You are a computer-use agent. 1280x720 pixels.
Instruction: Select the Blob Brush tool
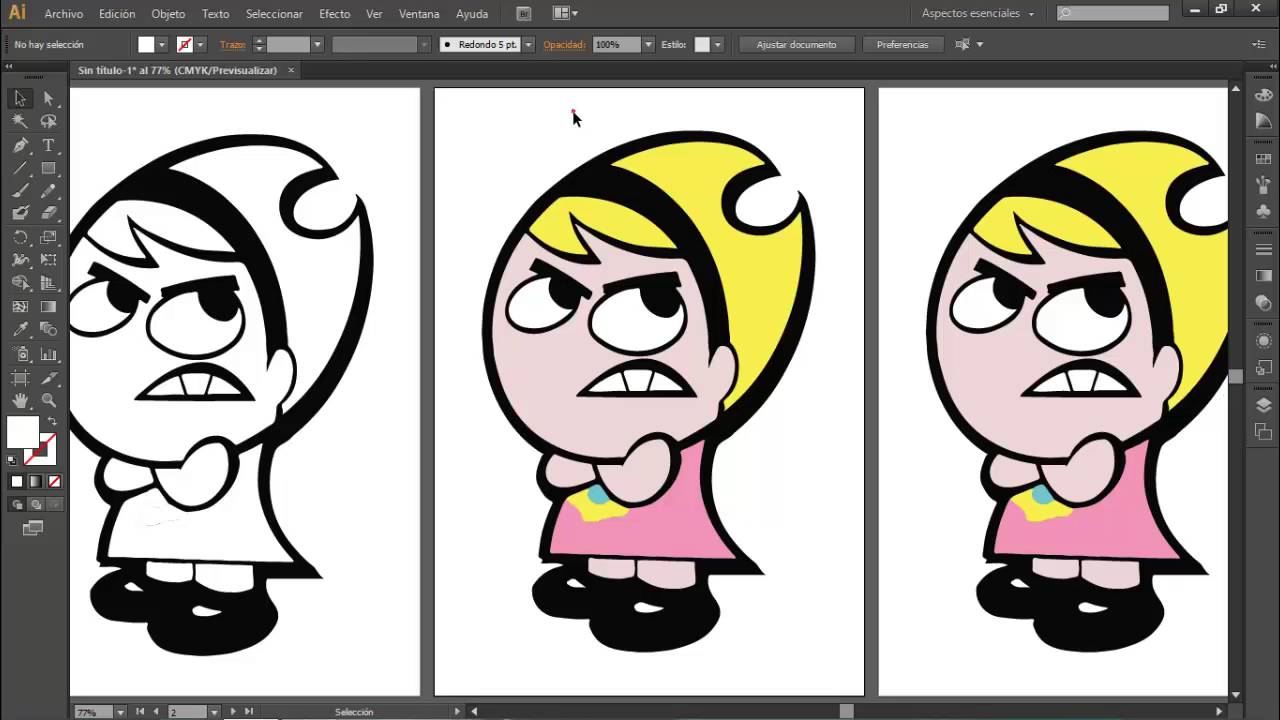click(x=20, y=212)
